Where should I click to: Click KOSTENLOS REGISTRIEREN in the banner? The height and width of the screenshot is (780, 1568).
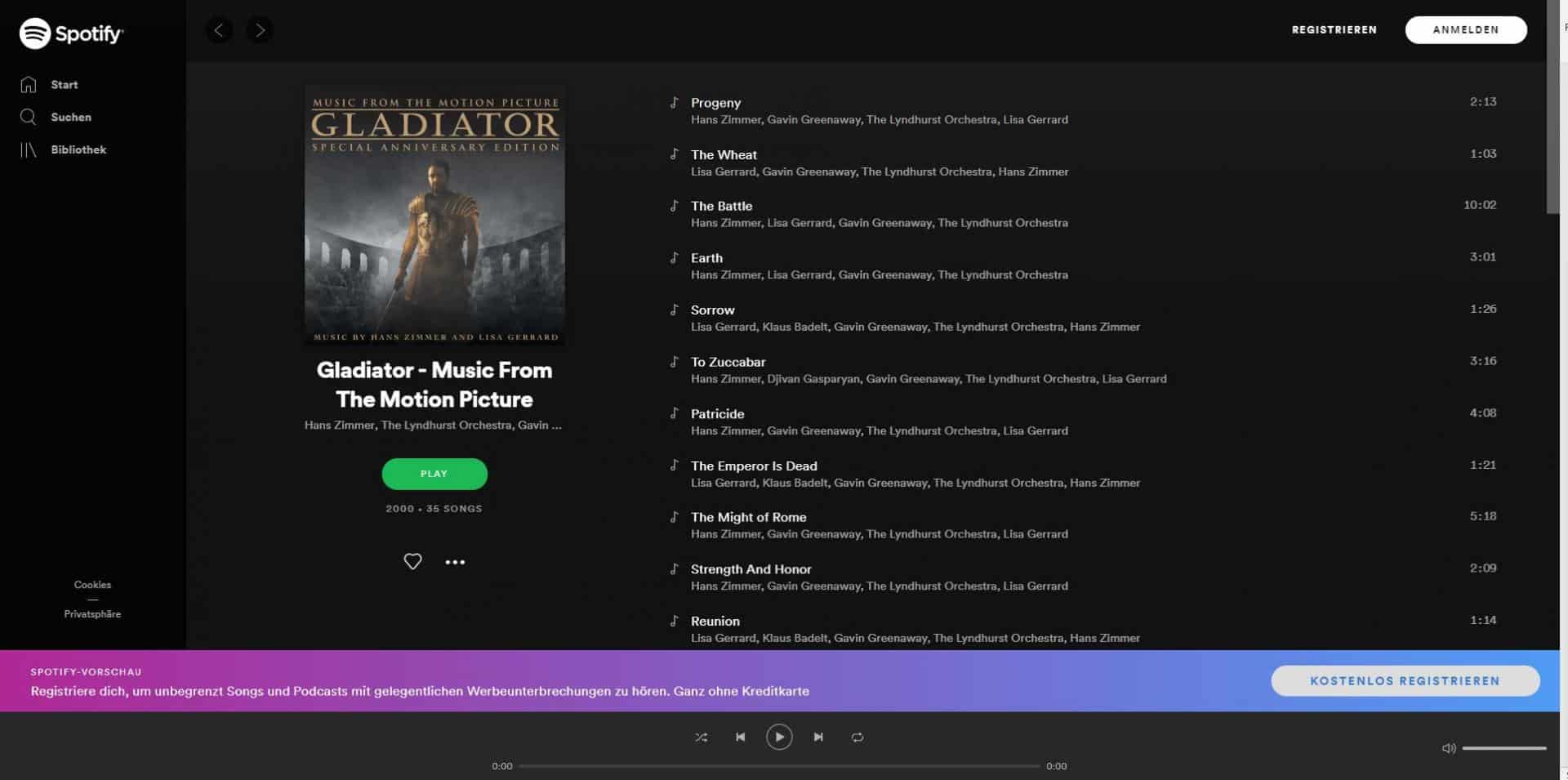[x=1405, y=680]
